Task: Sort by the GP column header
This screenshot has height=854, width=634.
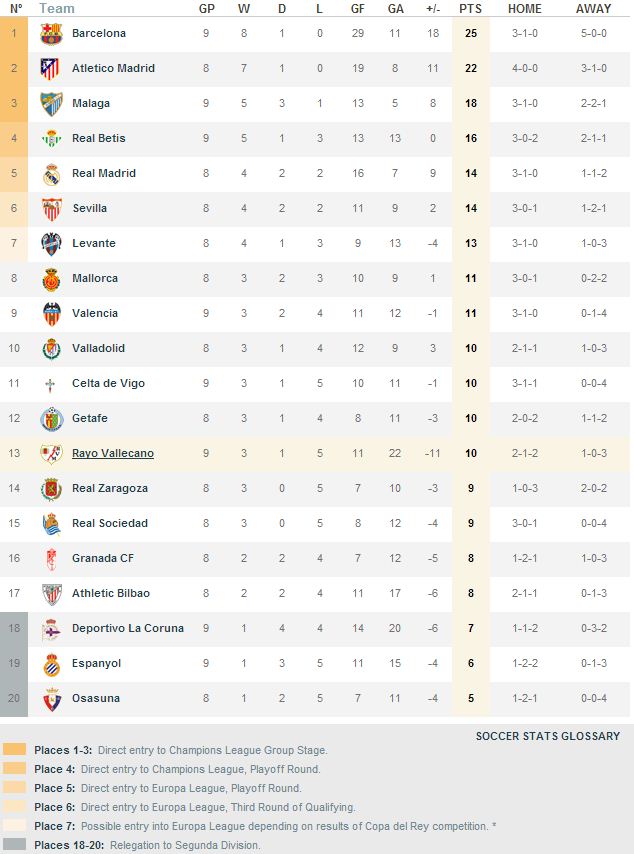Action: (x=206, y=9)
